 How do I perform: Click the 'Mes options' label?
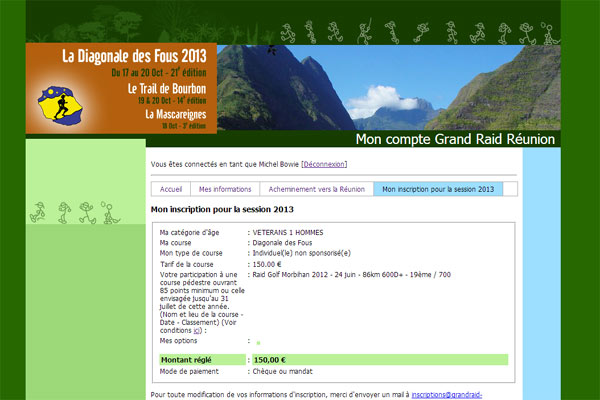click(x=178, y=341)
